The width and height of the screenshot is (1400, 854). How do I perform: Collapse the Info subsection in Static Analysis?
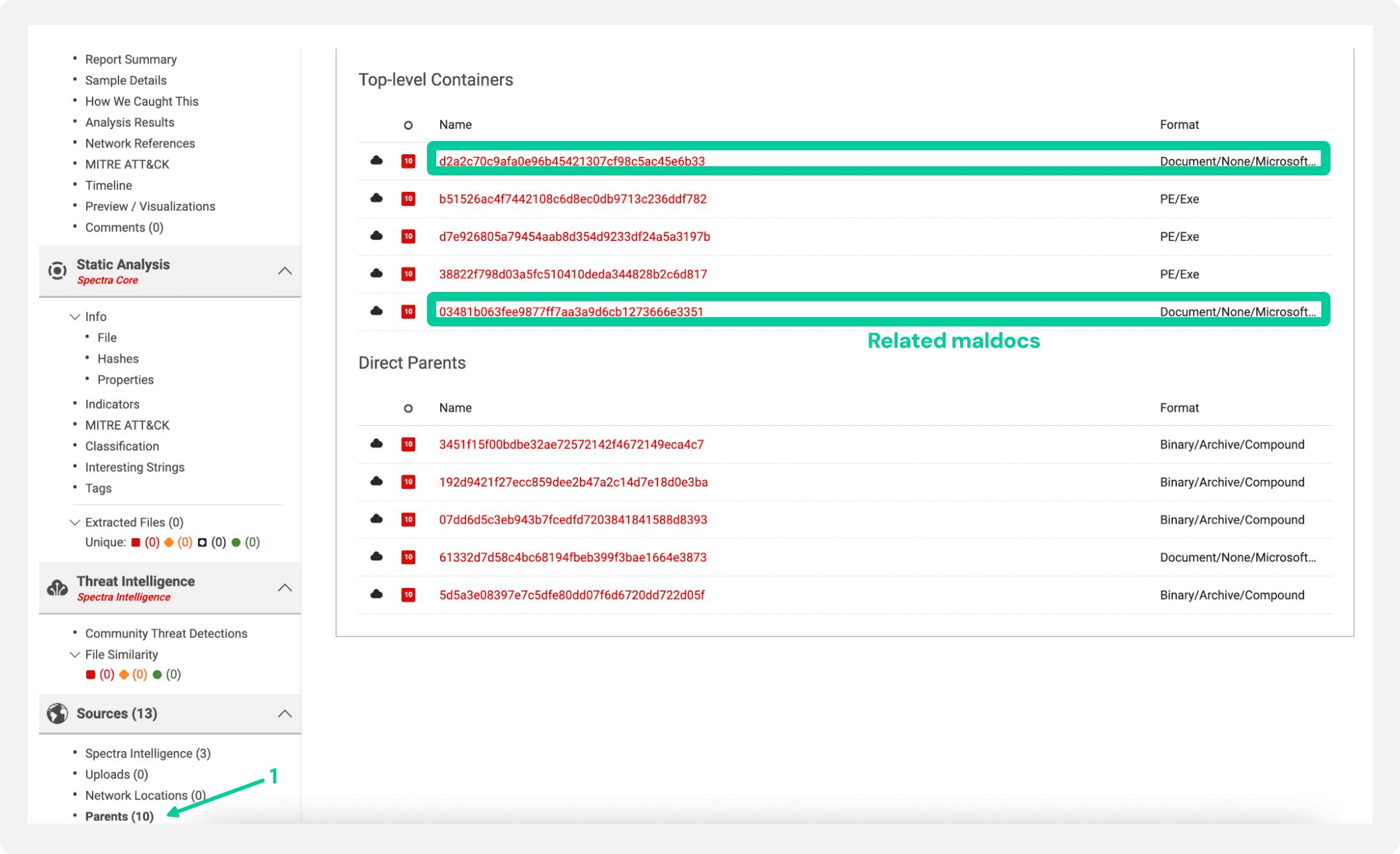(x=75, y=316)
